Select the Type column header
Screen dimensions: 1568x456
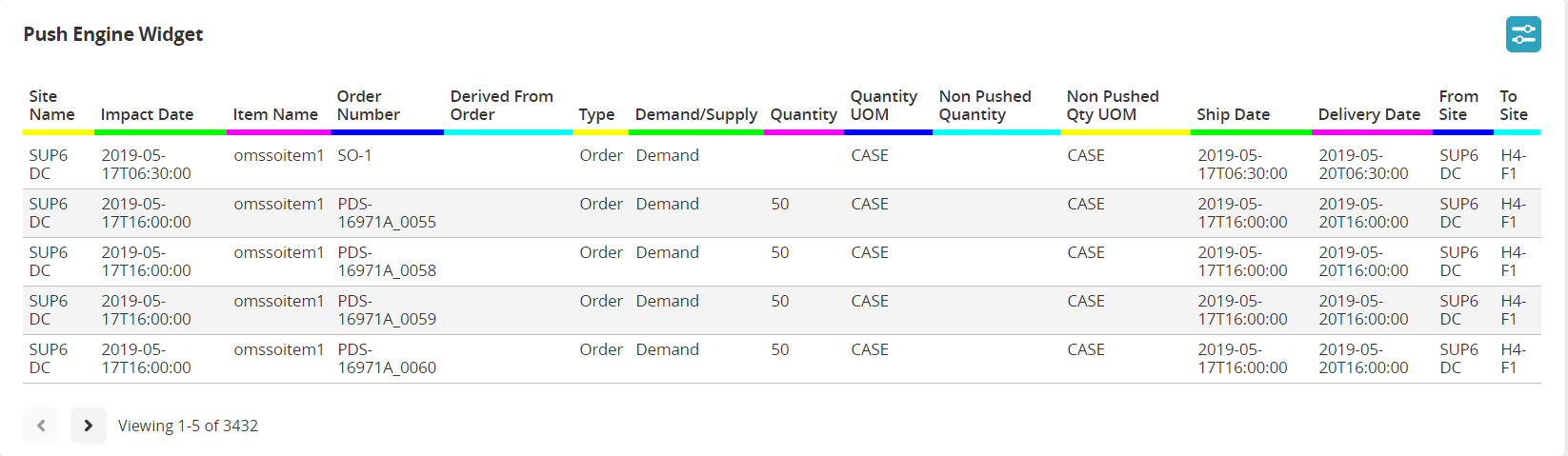596,114
